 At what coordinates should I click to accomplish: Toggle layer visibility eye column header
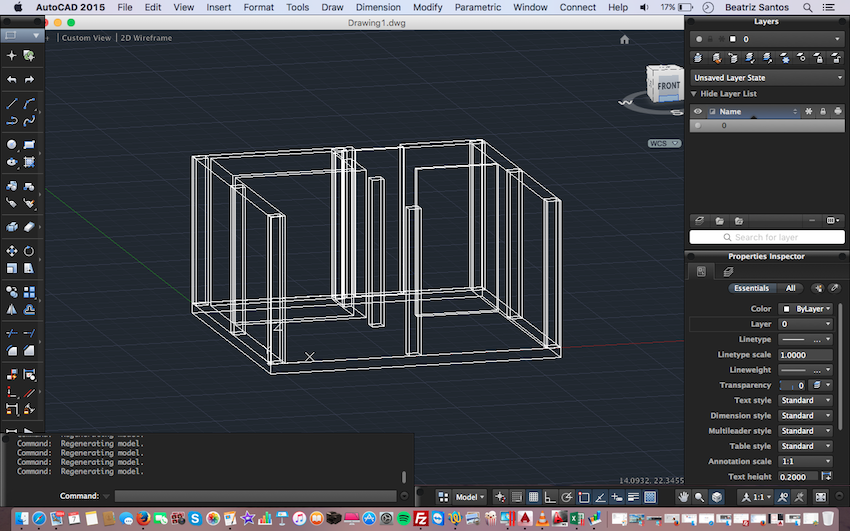(698, 112)
